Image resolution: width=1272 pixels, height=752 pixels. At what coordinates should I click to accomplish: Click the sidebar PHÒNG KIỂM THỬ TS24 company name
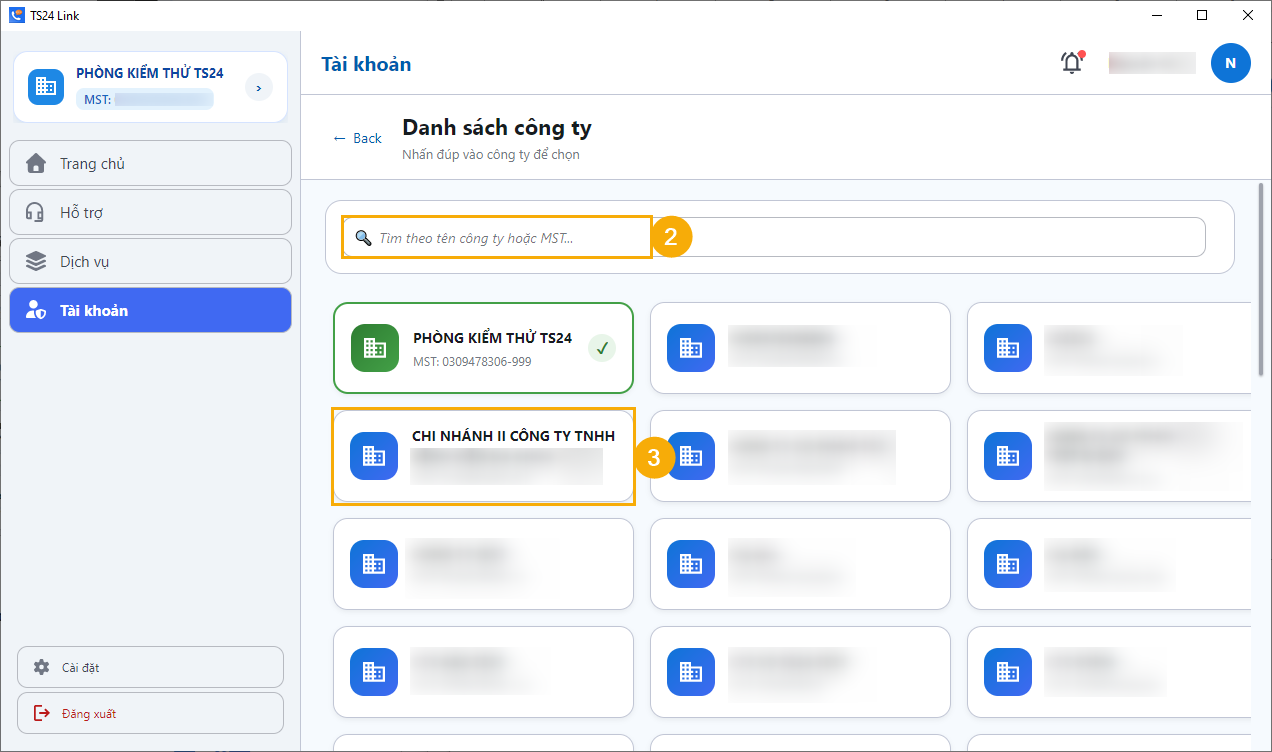[150, 73]
